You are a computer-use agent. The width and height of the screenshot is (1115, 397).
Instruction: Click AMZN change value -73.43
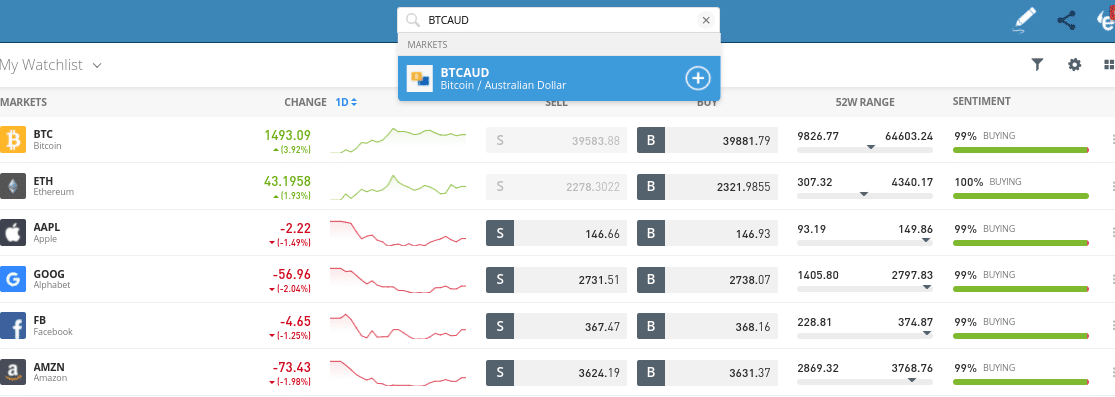tap(292, 367)
